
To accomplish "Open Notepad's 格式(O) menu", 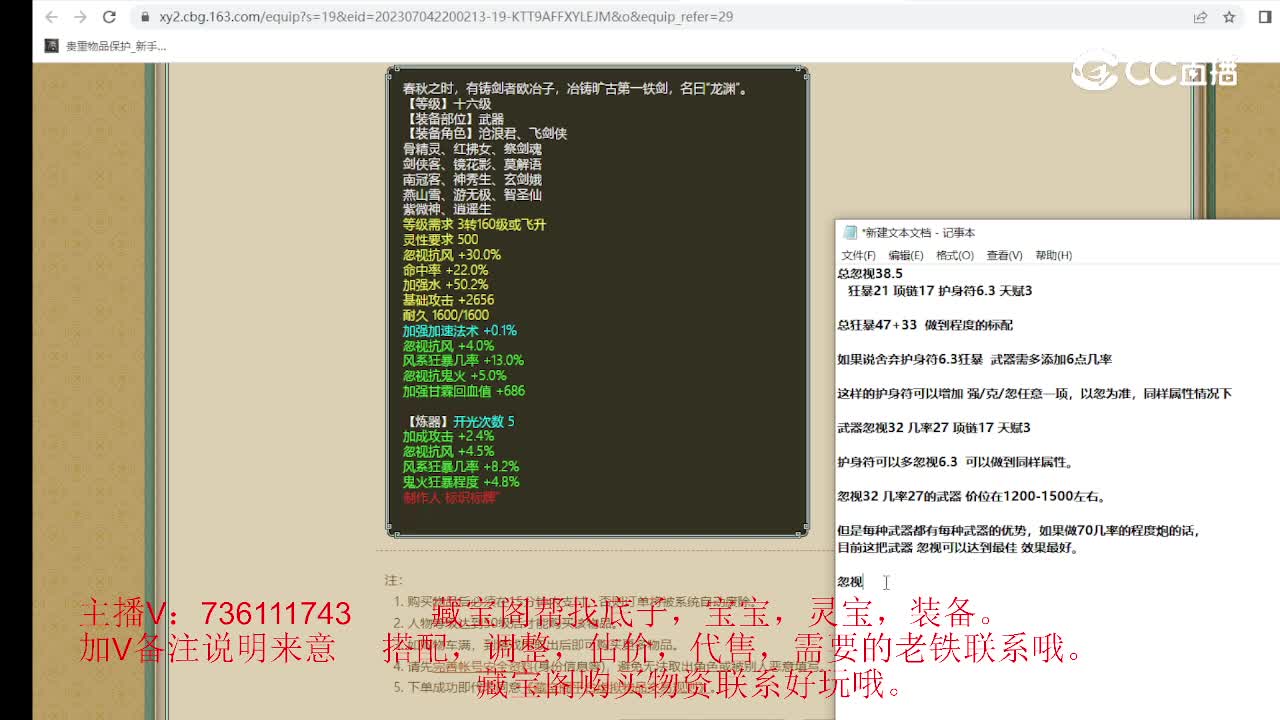I will 954,256.
